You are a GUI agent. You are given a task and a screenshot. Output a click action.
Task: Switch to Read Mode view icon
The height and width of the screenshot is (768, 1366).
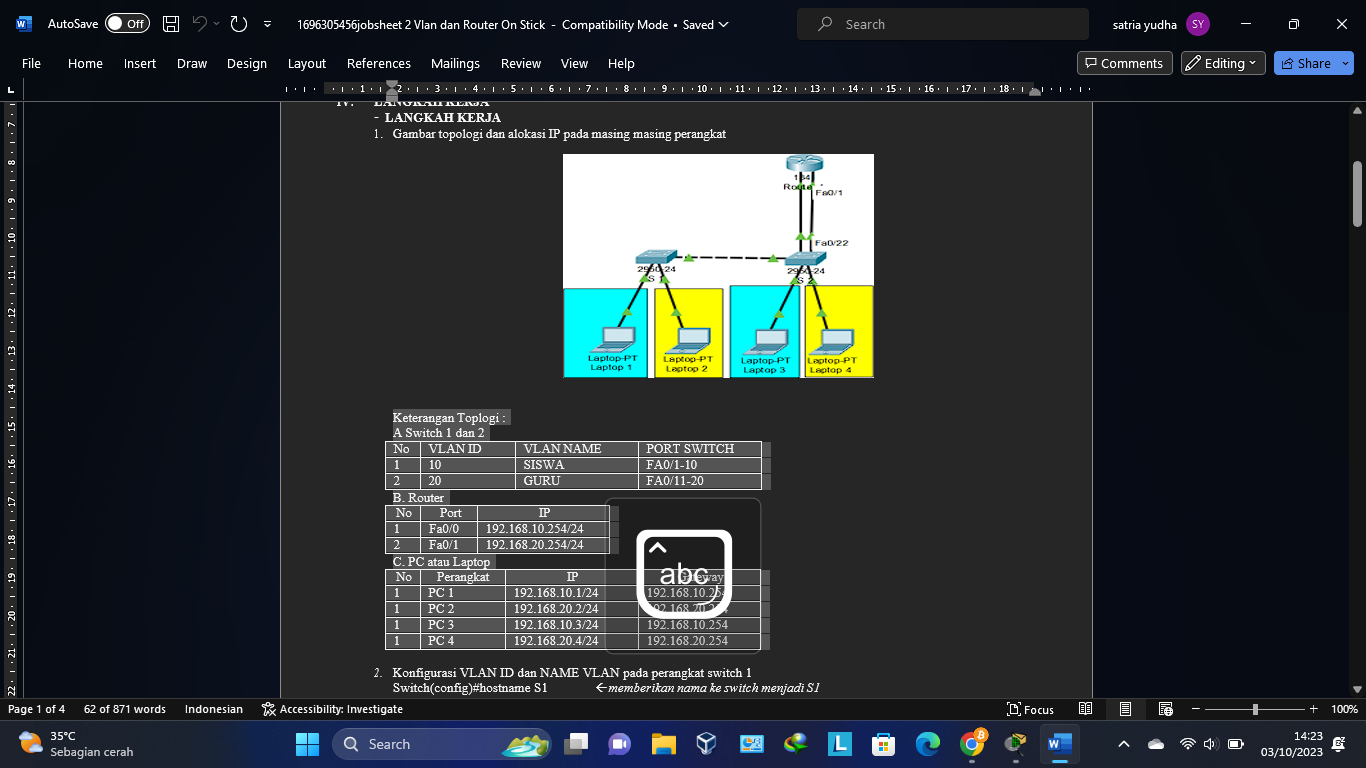pos(1085,709)
